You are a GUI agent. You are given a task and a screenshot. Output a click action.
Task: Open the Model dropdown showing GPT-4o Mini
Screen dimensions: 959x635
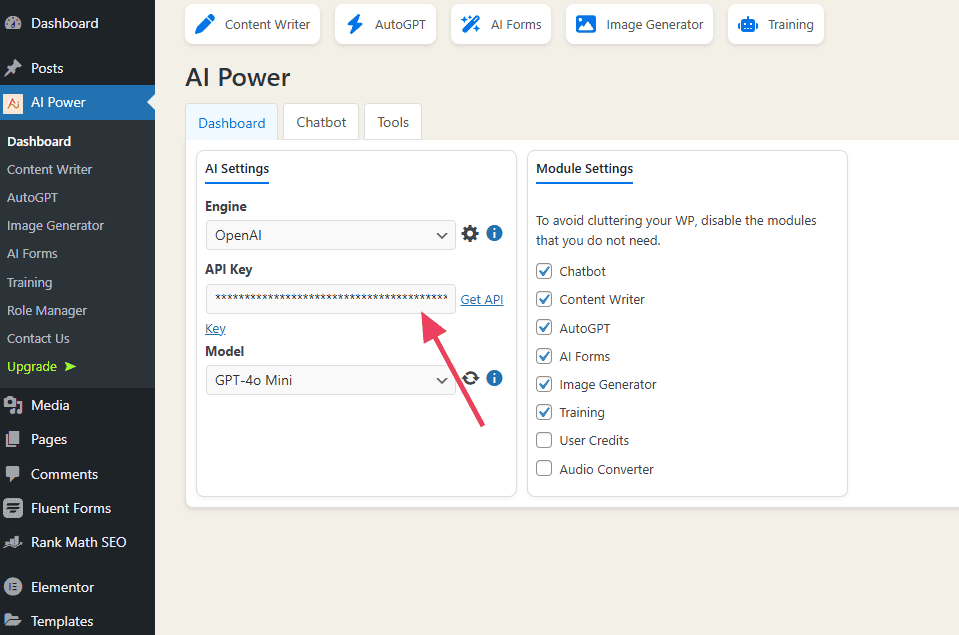[331, 380]
